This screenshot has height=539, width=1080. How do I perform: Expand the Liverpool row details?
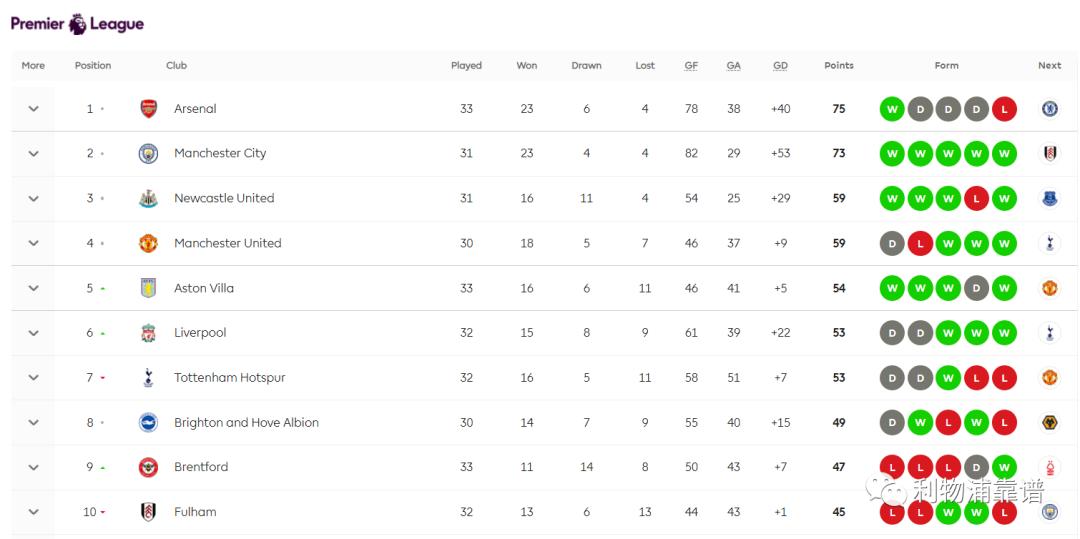point(33,333)
